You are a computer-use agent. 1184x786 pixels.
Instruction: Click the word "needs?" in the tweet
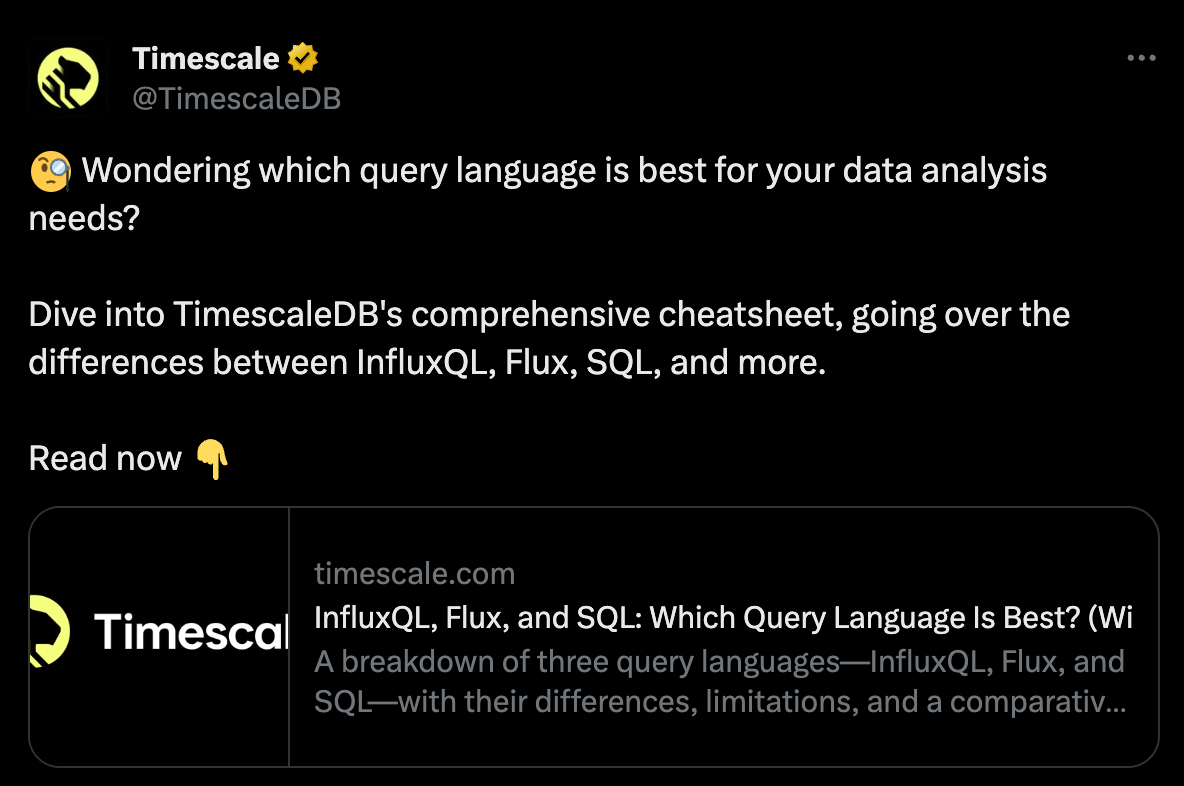click(x=84, y=218)
